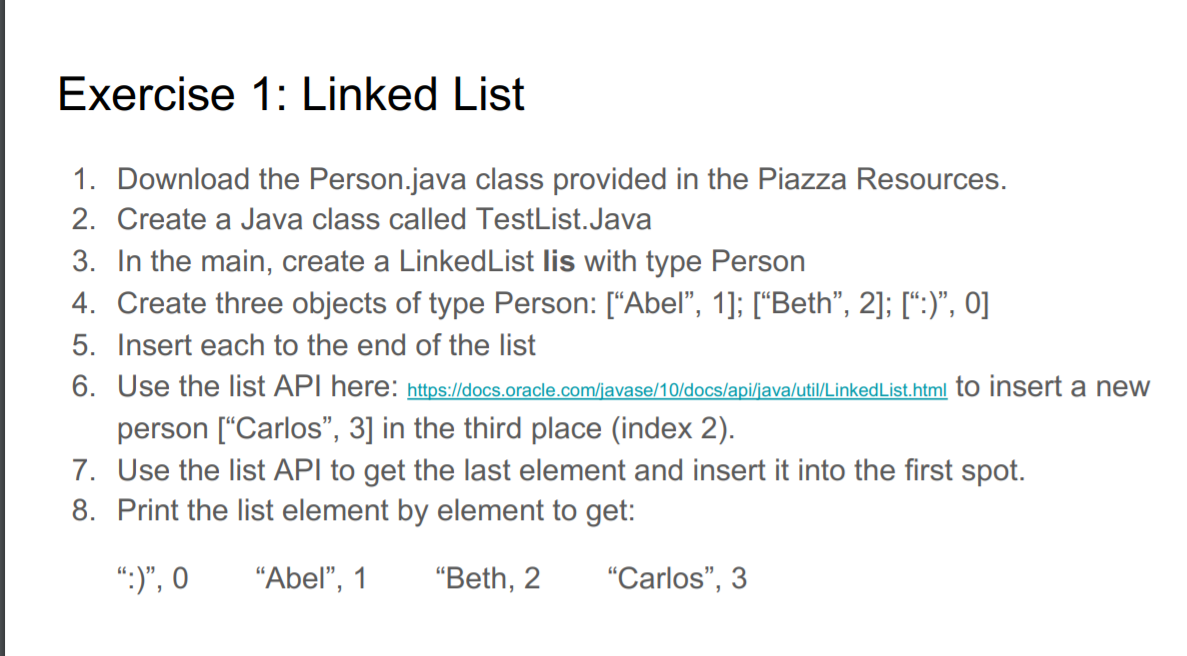Click the output entry "Beth, 2
This screenshot has width=1187, height=656.
click(x=488, y=579)
